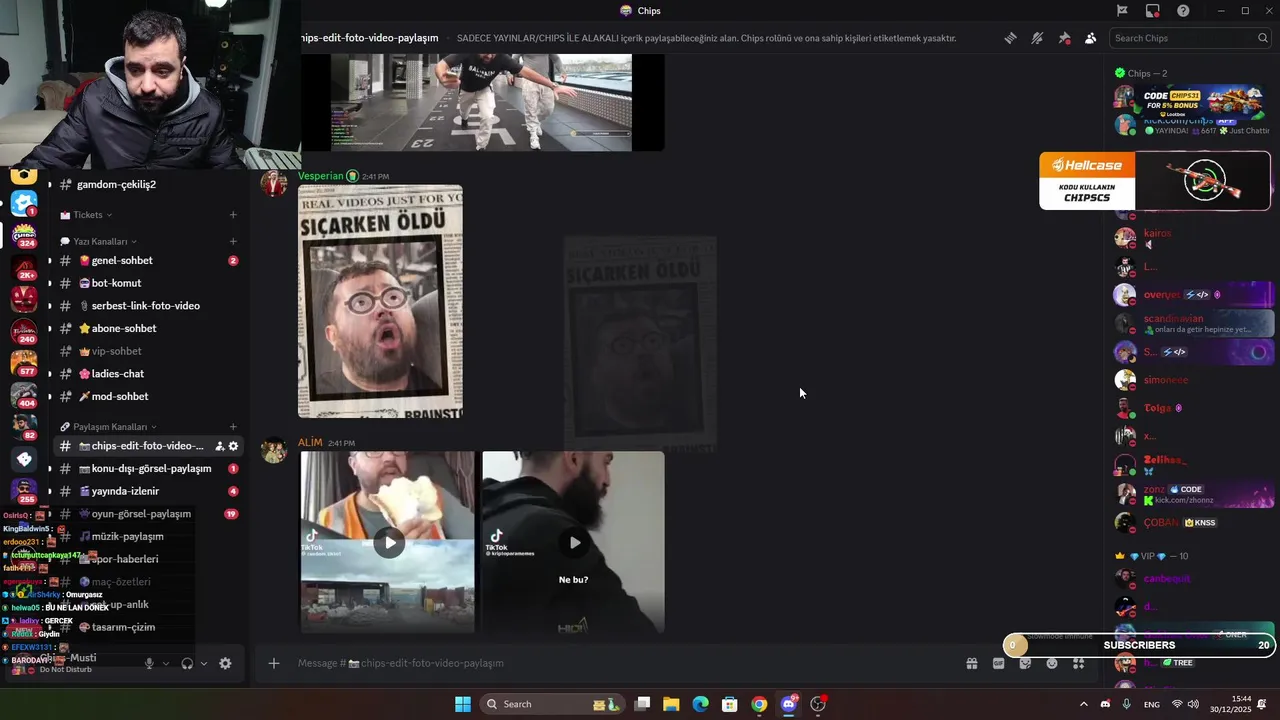Open the serbest-link-foto-video channel
The image size is (1280, 720).
click(147, 306)
